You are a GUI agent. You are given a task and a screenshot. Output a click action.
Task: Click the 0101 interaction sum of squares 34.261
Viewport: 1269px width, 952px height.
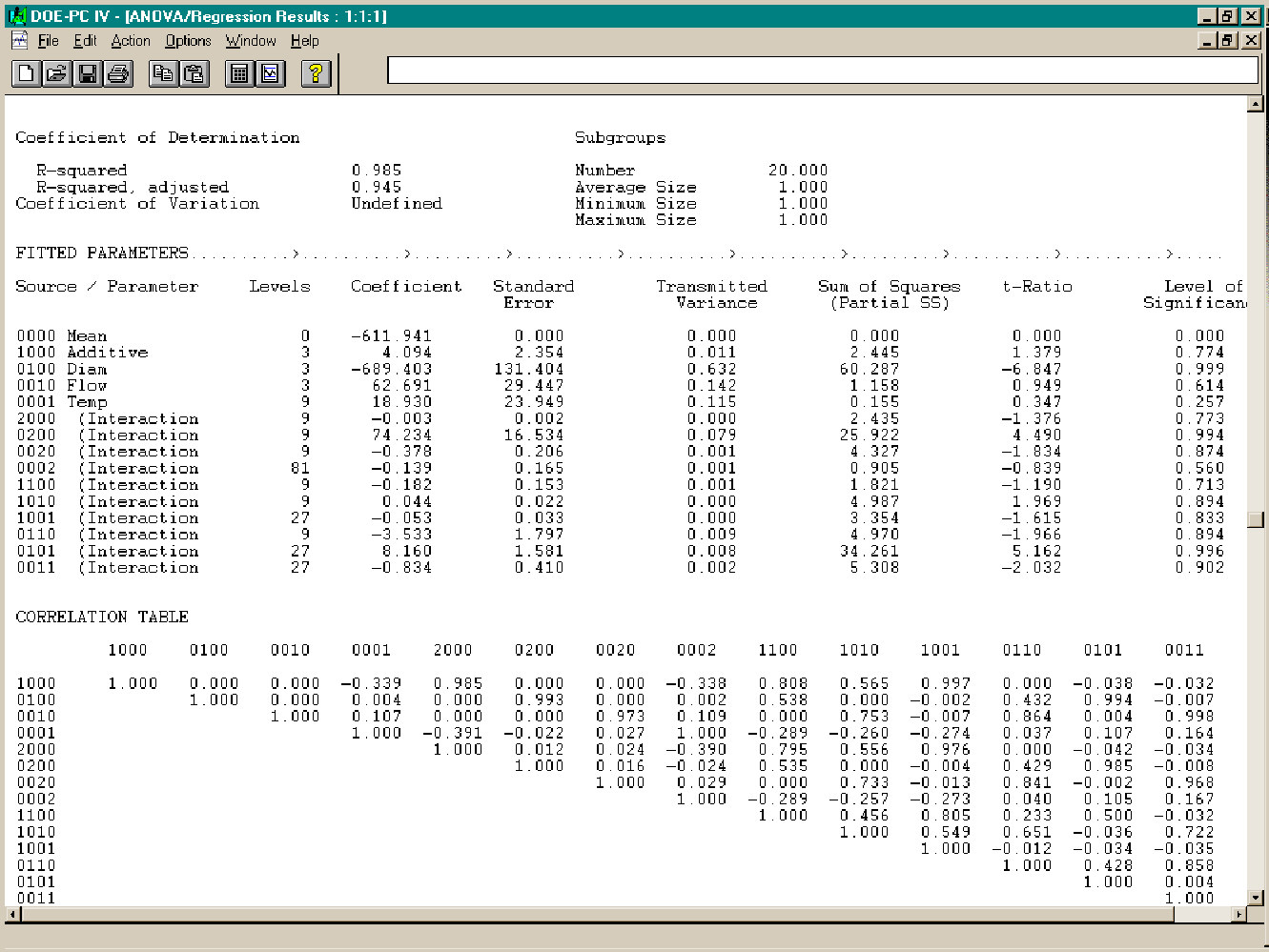coord(870,551)
